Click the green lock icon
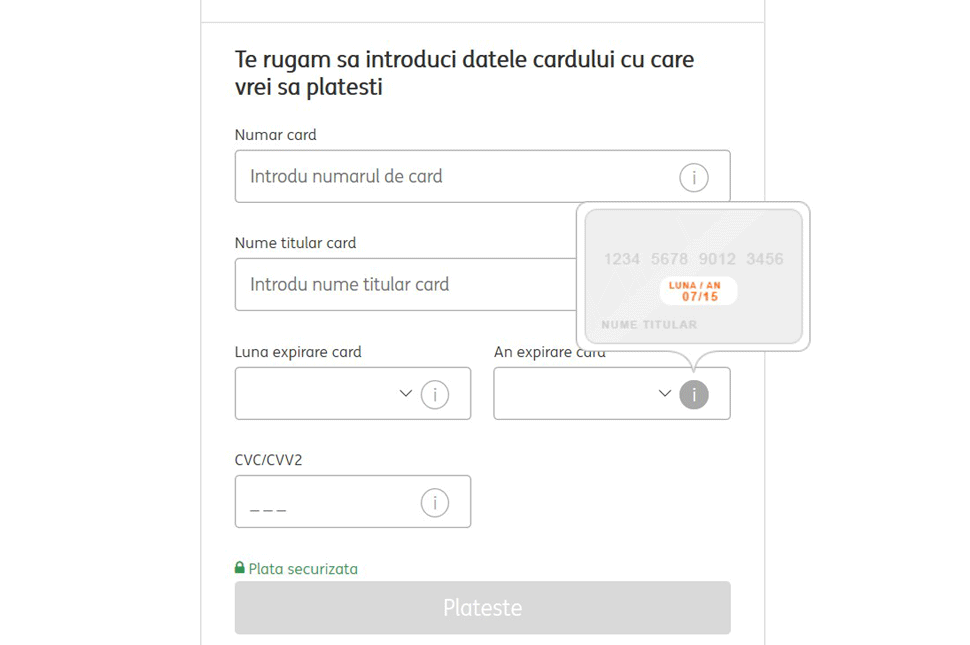 pos(240,568)
